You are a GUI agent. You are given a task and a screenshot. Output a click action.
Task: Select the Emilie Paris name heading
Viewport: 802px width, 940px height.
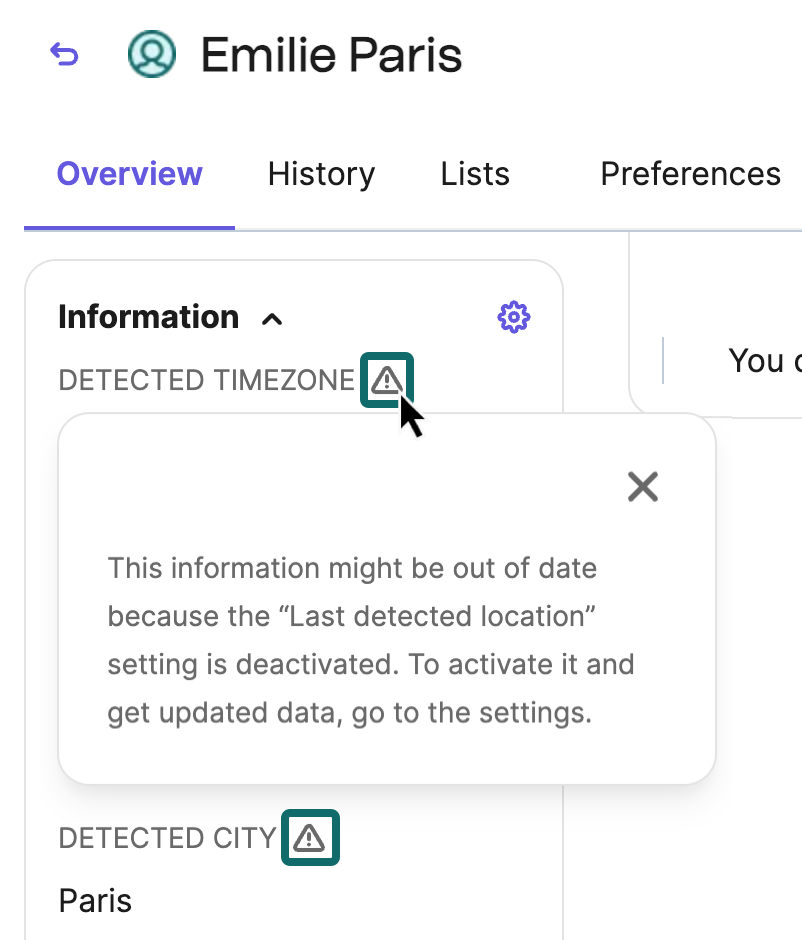[x=331, y=55]
